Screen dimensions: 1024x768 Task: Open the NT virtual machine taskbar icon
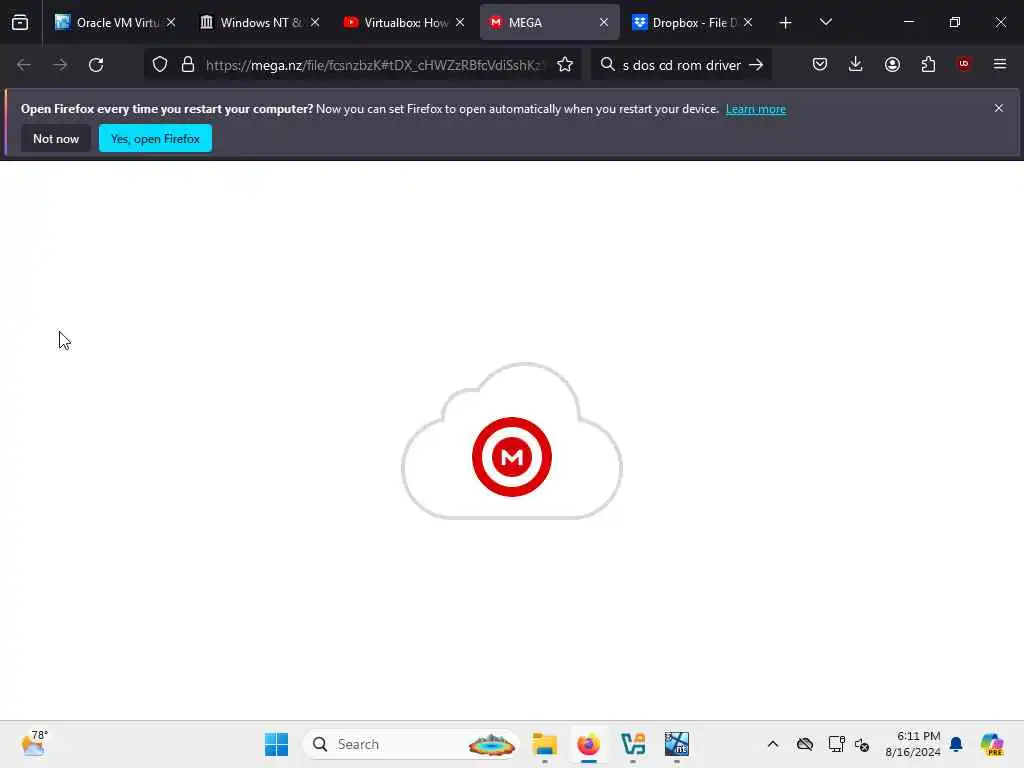[677, 744]
